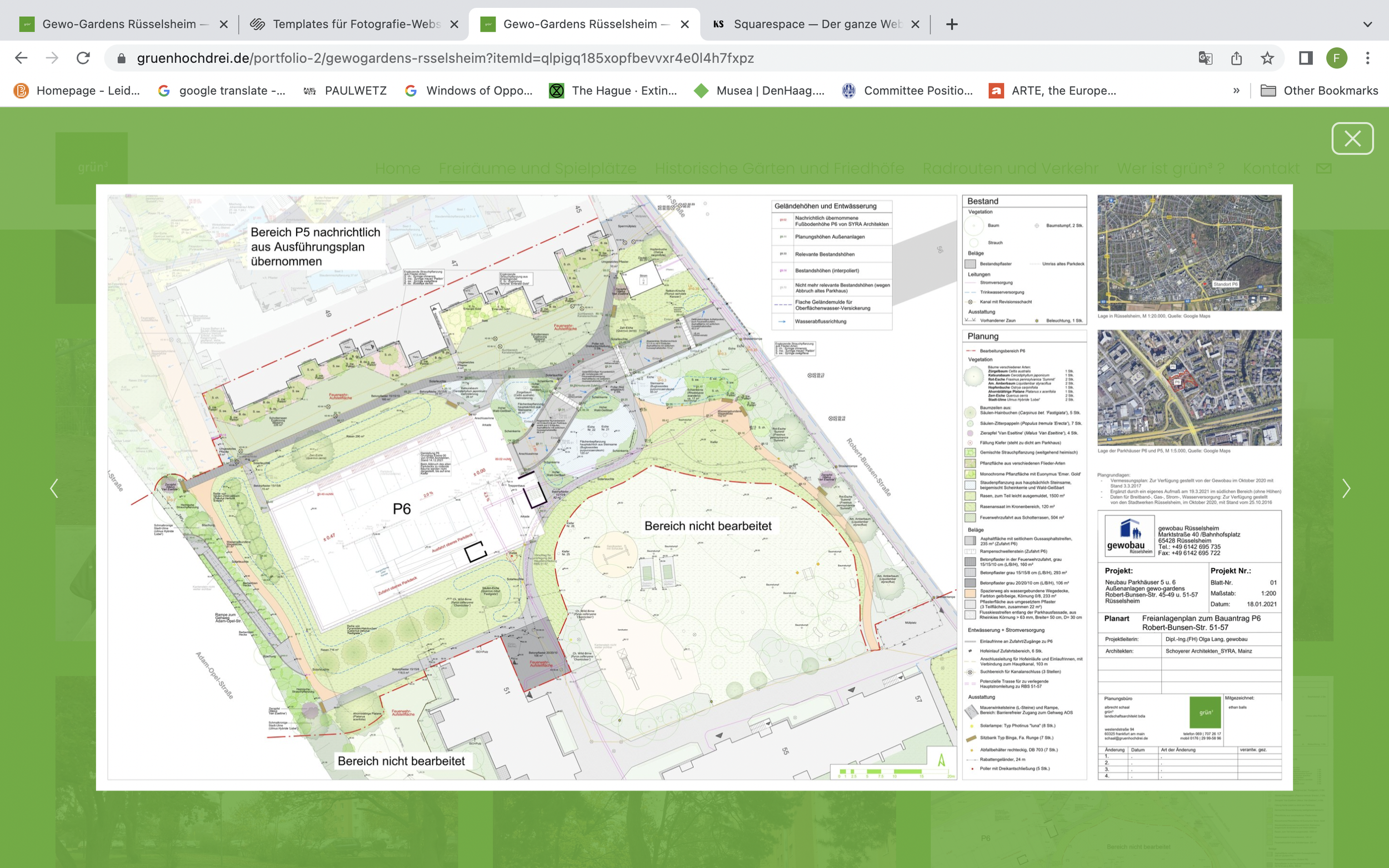
Task: Click the share page icon
Action: [1236, 58]
